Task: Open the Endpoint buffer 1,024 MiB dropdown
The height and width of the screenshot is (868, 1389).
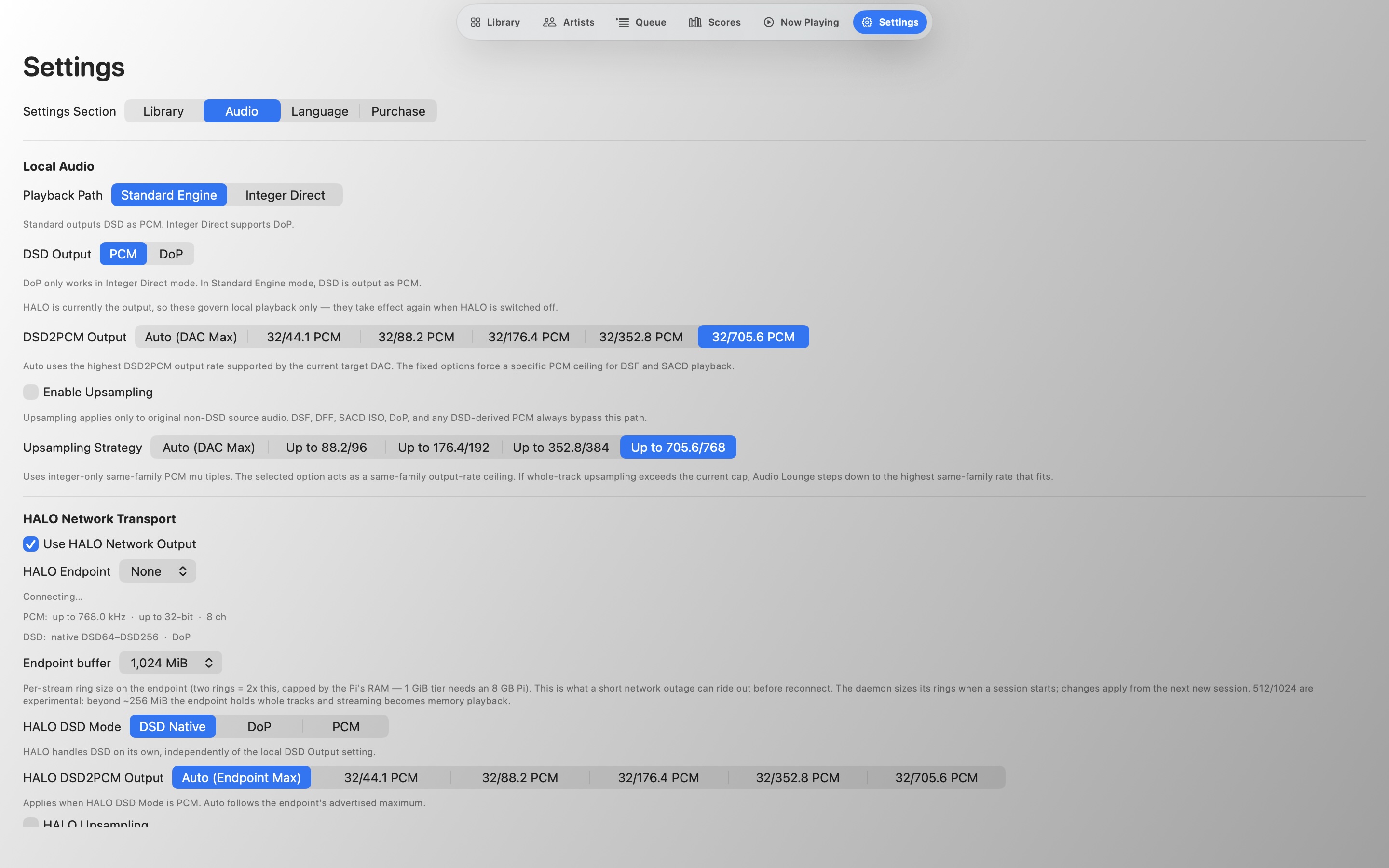Action: (x=170, y=663)
